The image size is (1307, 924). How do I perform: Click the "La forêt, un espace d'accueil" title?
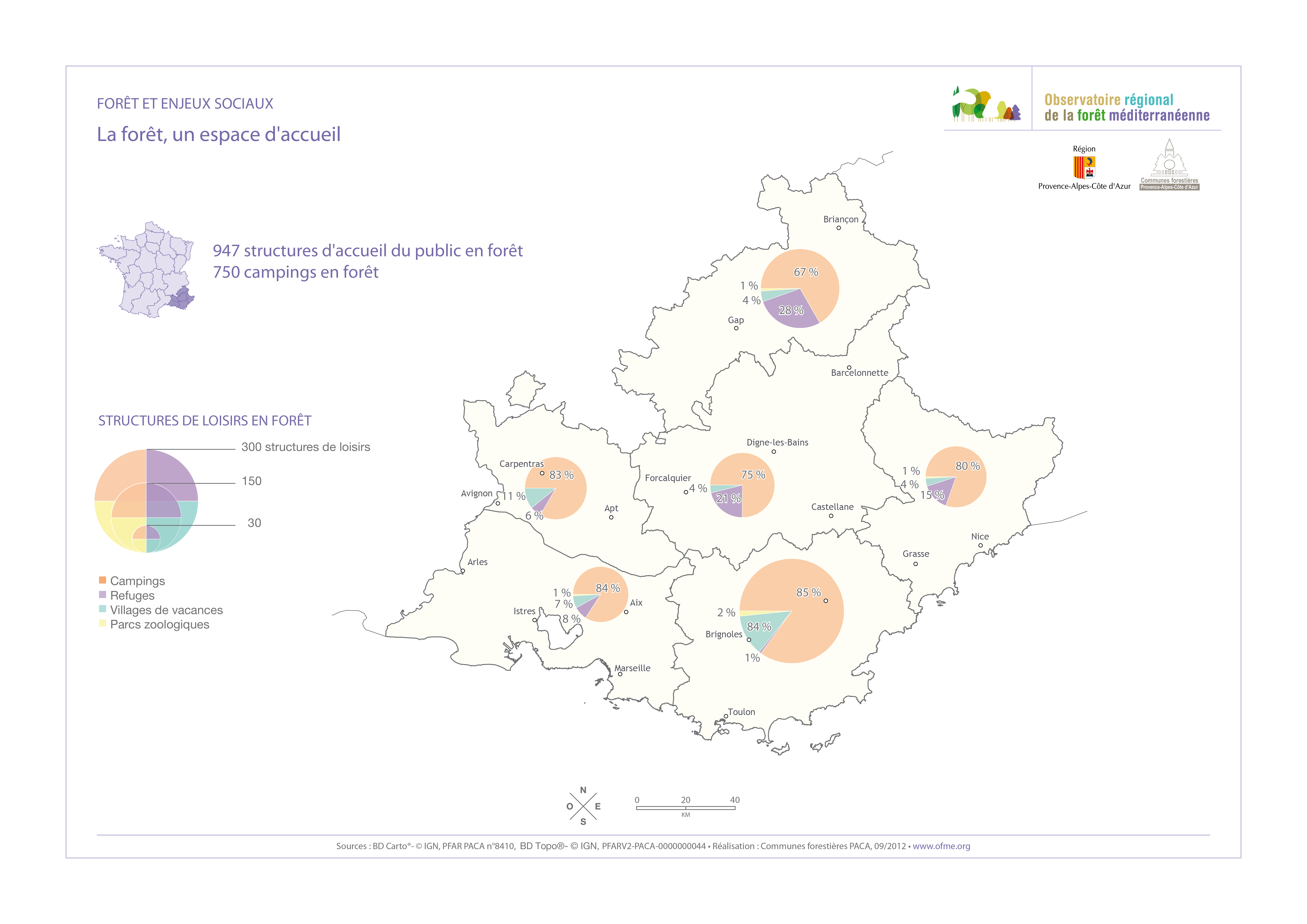coord(219,134)
